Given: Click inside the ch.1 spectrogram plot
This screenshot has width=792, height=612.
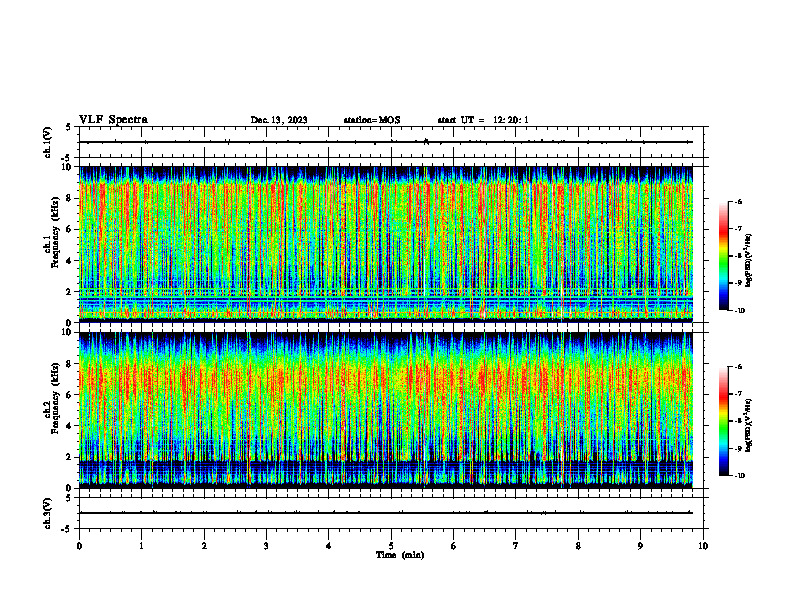Looking at the screenshot, I should point(386,244).
